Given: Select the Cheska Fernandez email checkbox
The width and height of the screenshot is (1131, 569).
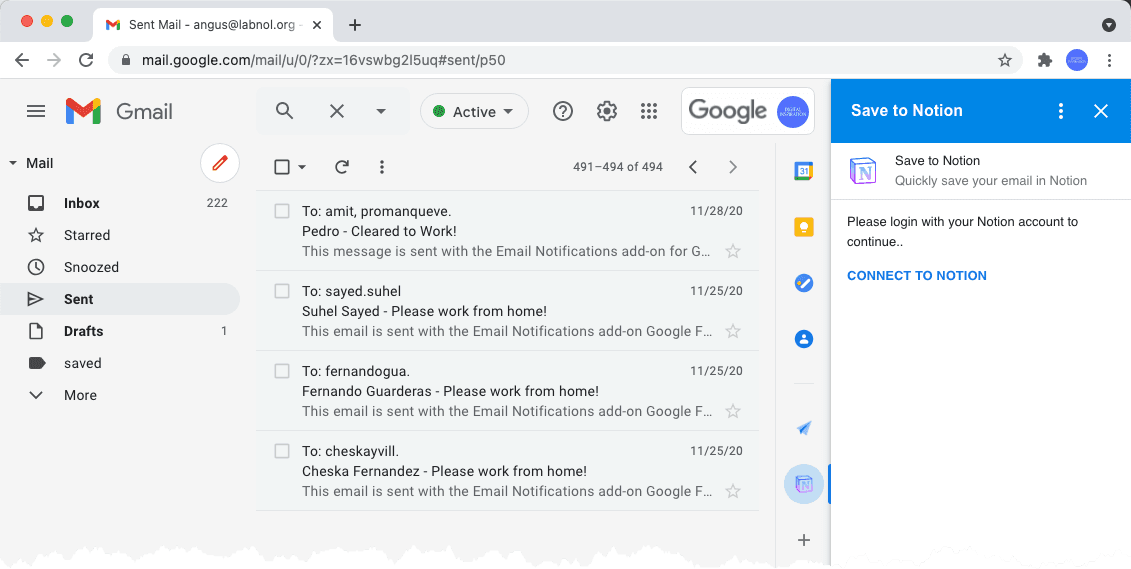Looking at the screenshot, I should (x=282, y=451).
